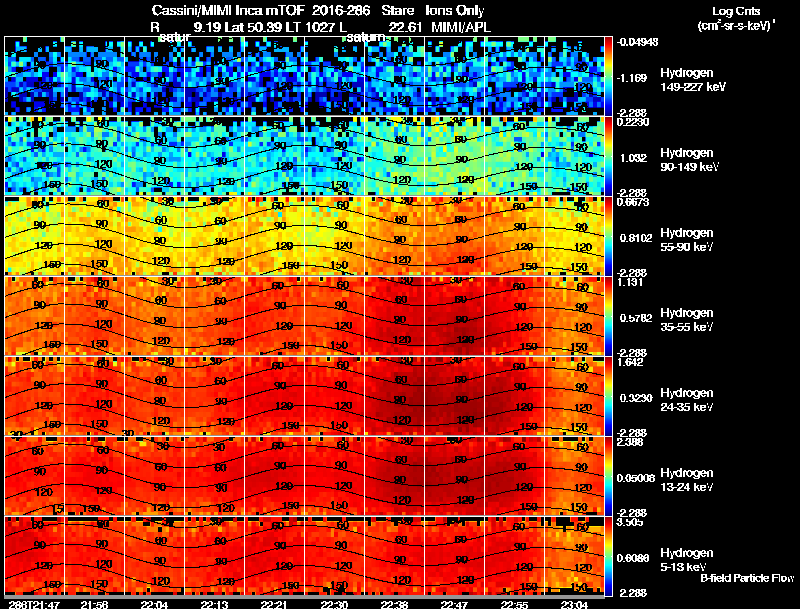Screen dimensions: 800x609
Task: Click the "(cm²-sr-s-keV)" units label
Action: pos(736,25)
